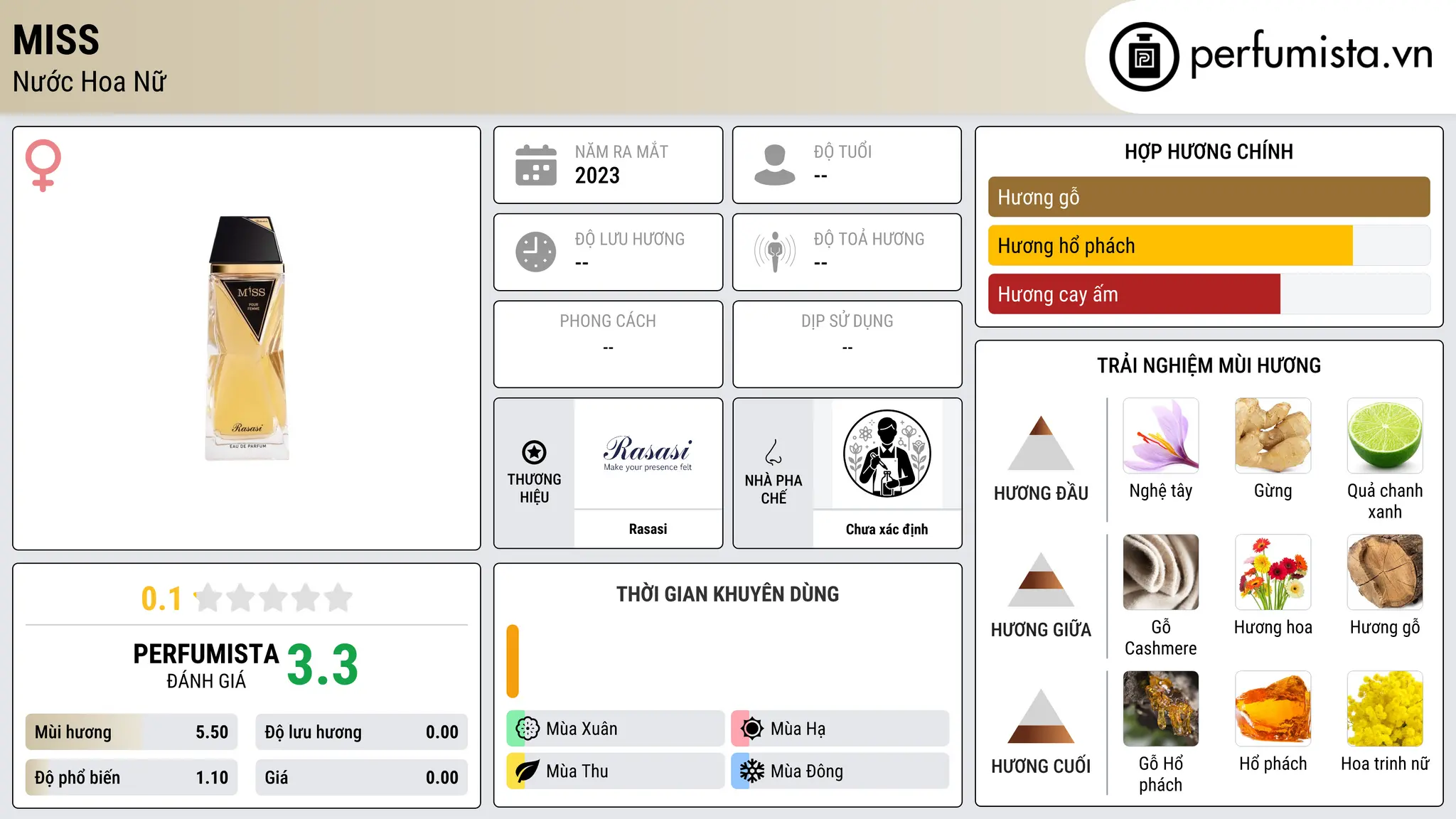
Task: Click the gray star rating icons
Action: click(273, 598)
